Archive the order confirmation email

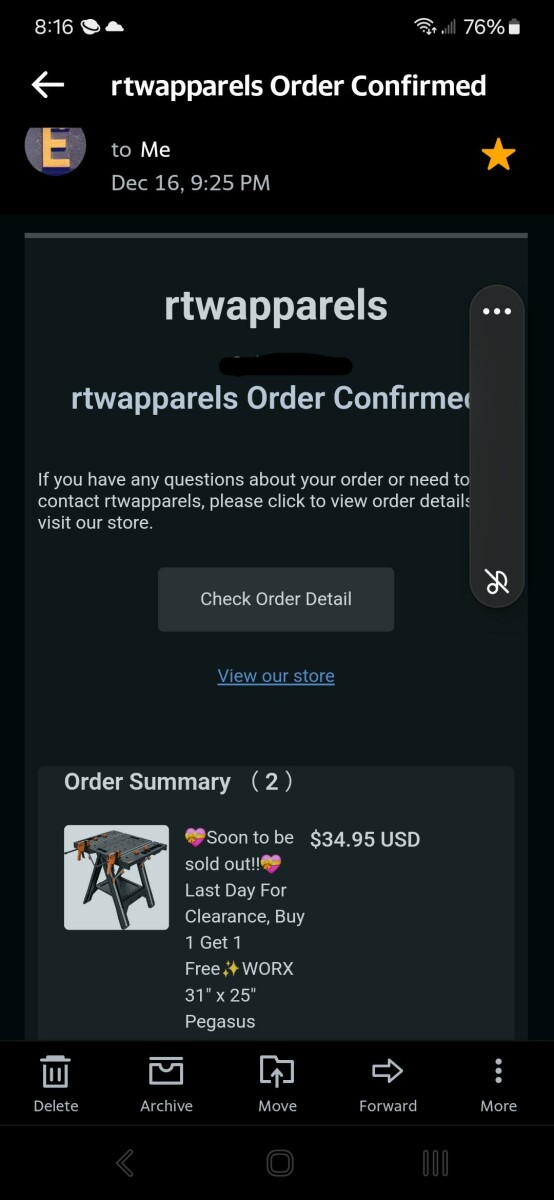tap(166, 1084)
